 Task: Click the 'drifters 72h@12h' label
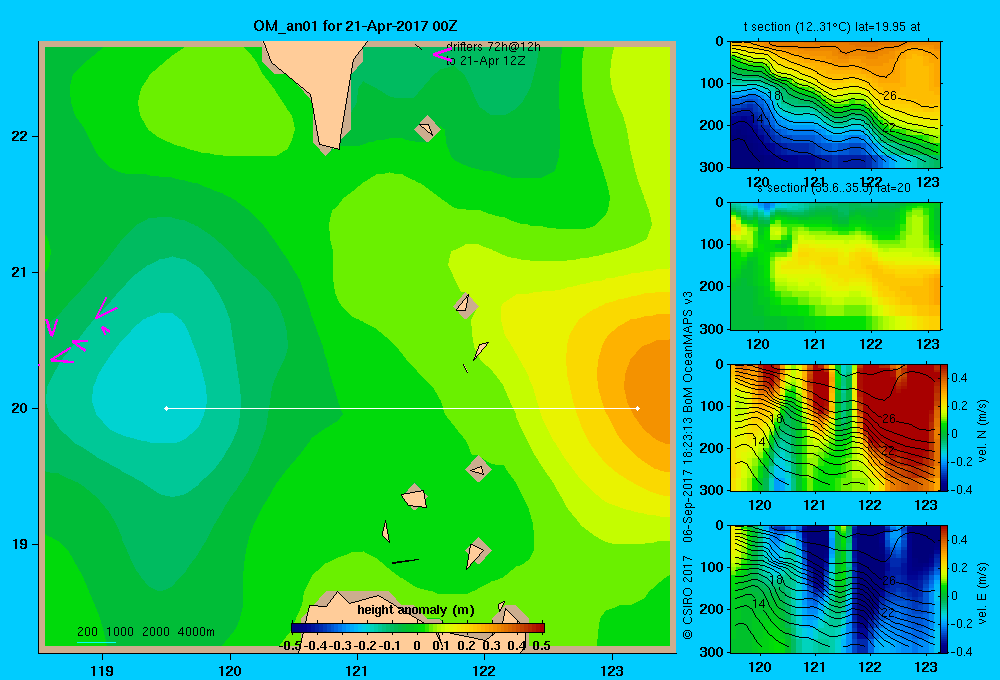(x=493, y=47)
